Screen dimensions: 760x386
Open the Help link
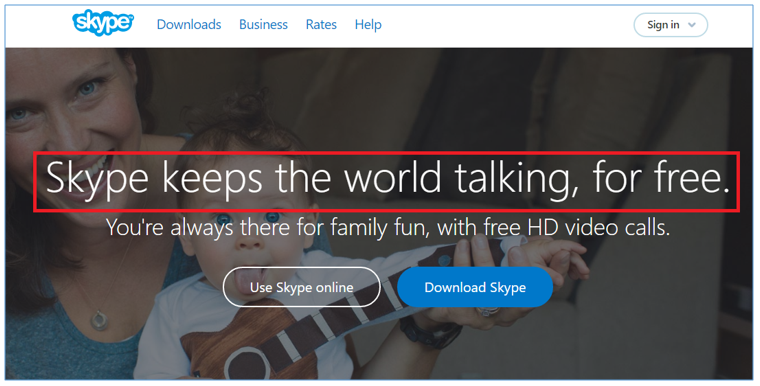coord(368,25)
